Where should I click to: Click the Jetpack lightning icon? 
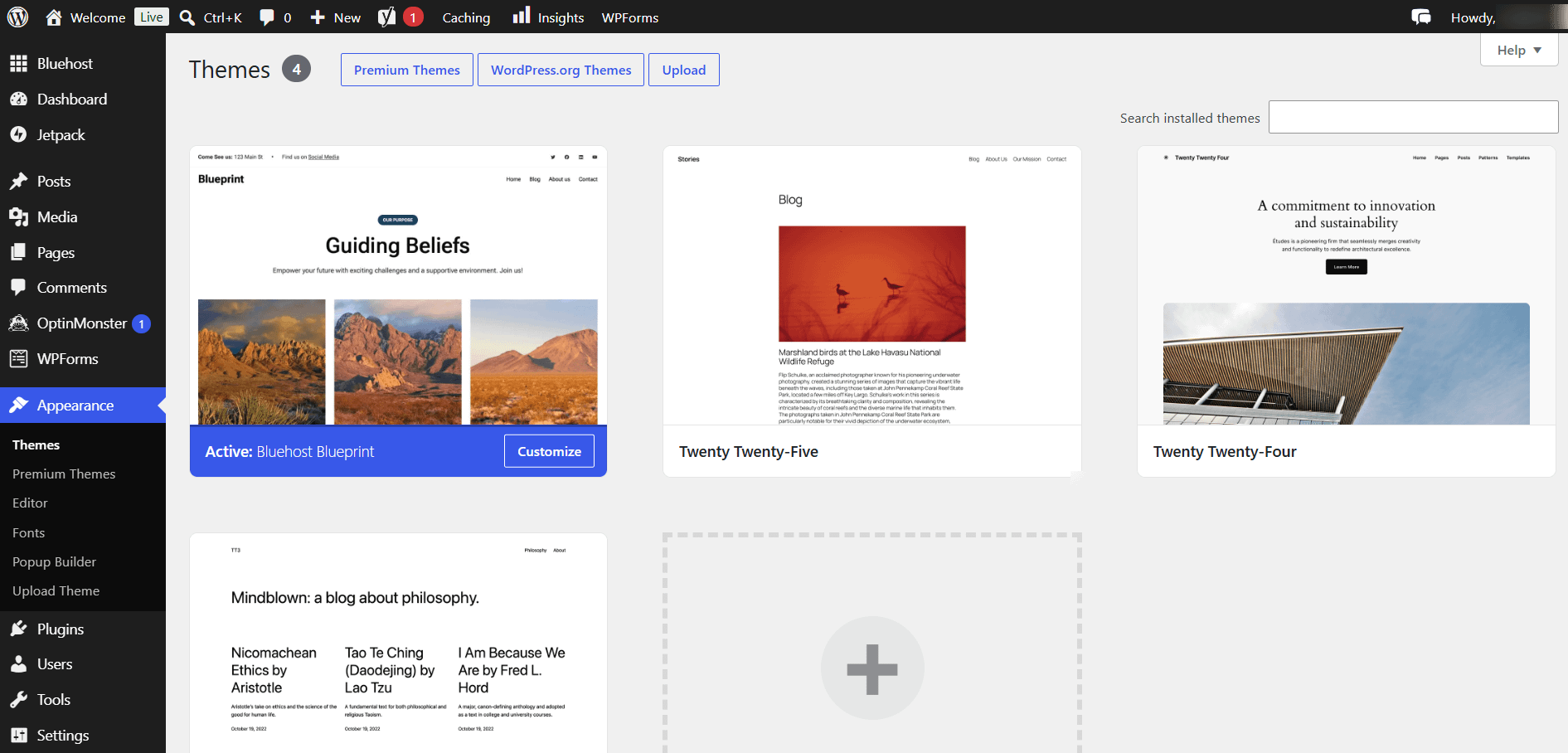tap(18, 134)
